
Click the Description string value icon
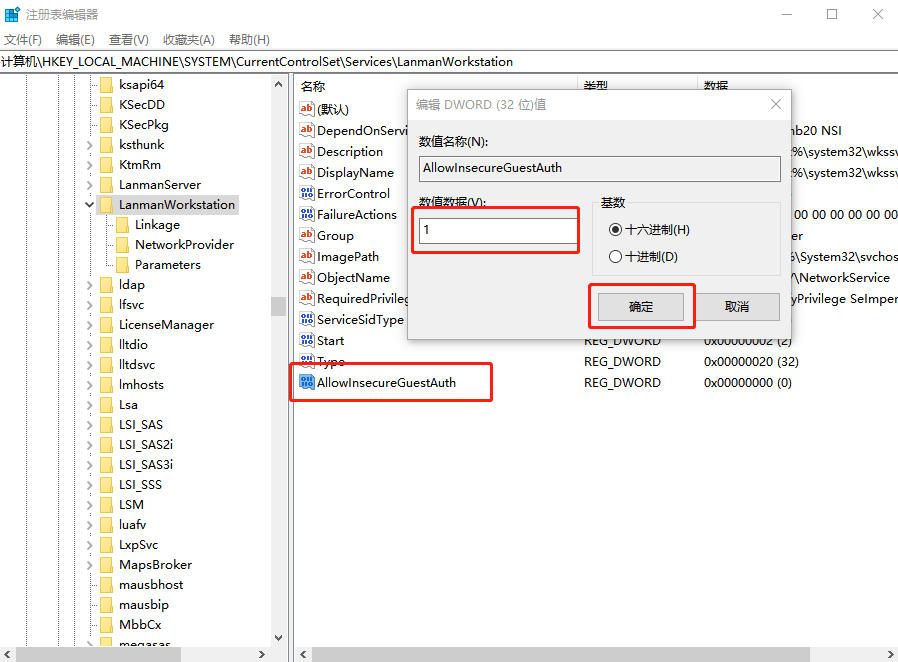click(307, 151)
